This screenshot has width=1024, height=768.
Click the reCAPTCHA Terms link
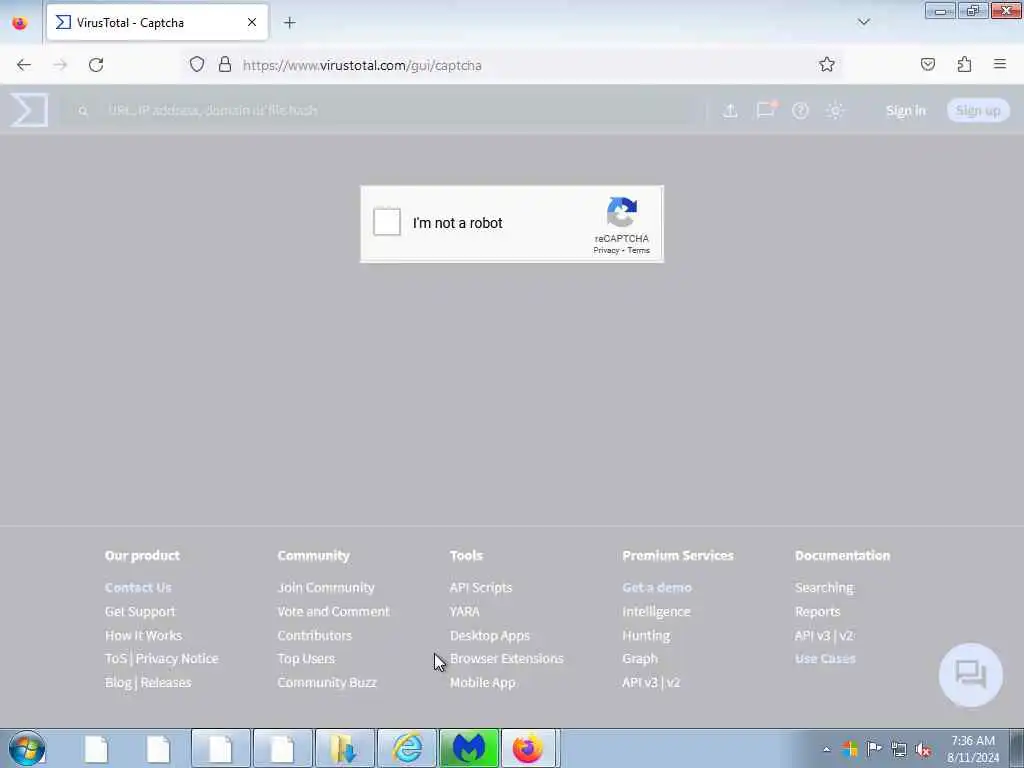(x=639, y=251)
